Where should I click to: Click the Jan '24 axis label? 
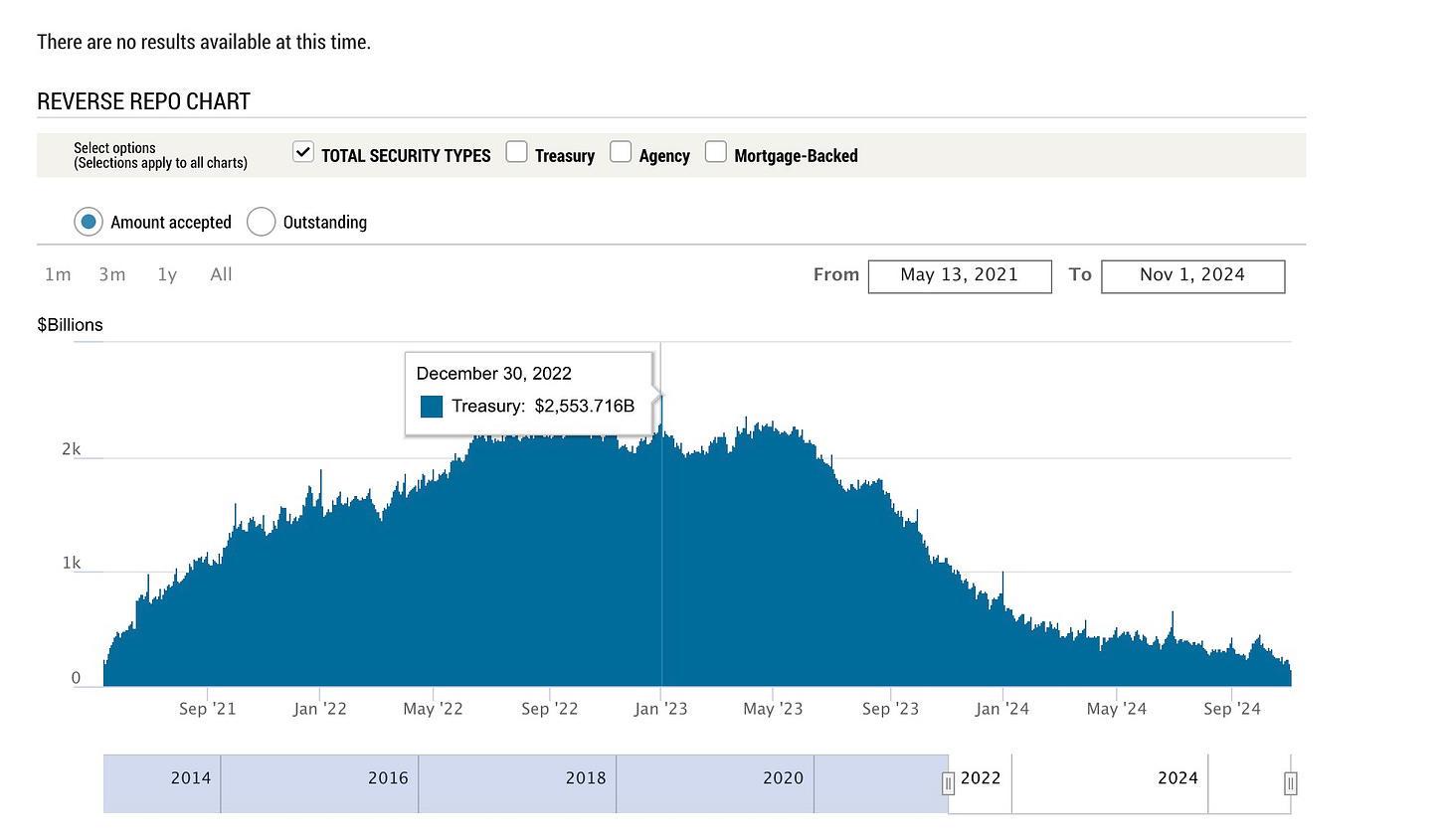tap(1001, 709)
